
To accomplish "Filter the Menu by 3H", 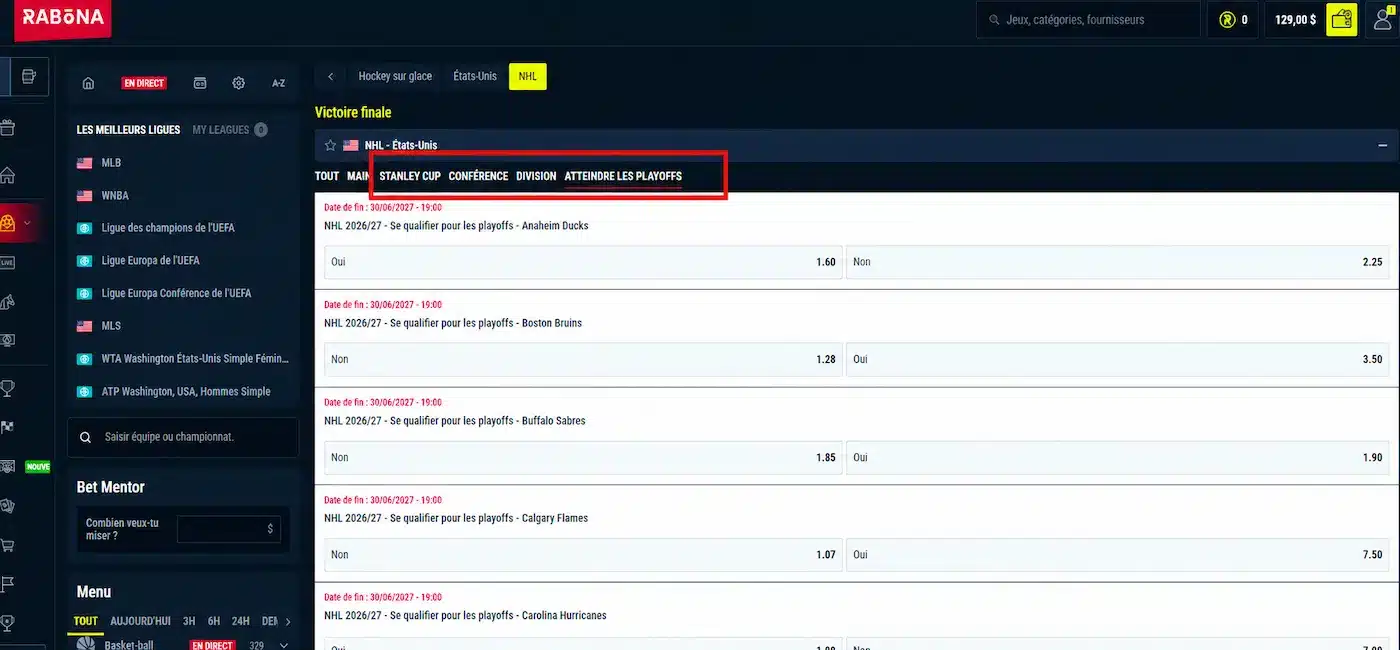I will (x=189, y=621).
